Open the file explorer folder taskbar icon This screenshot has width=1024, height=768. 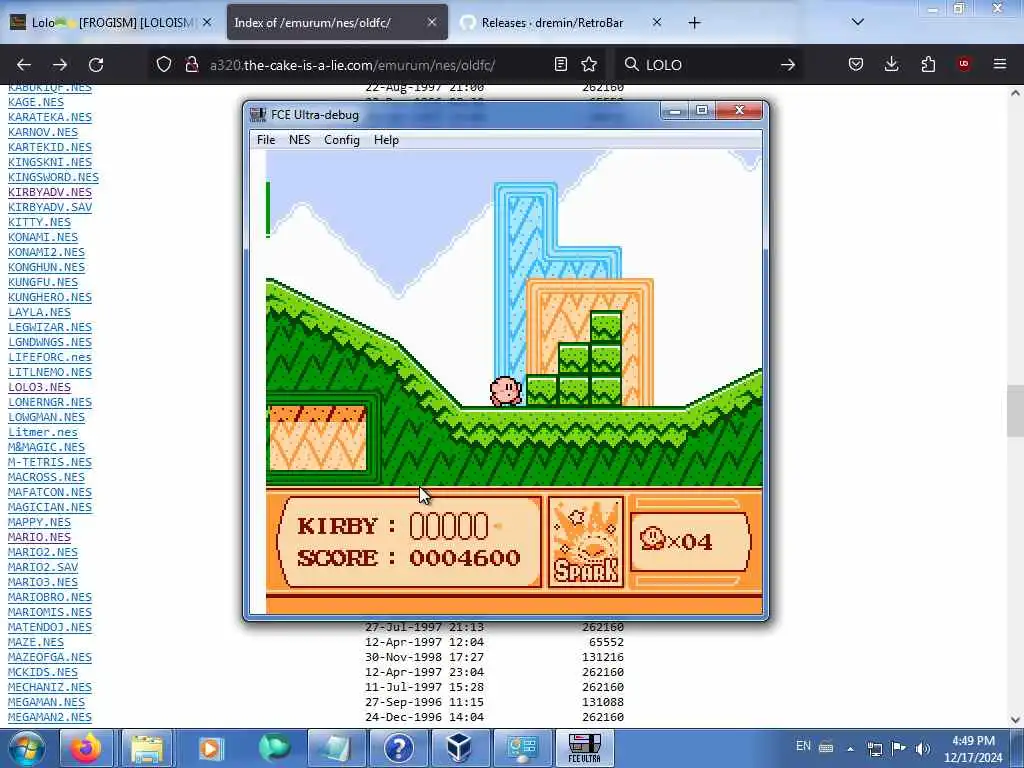click(x=147, y=748)
